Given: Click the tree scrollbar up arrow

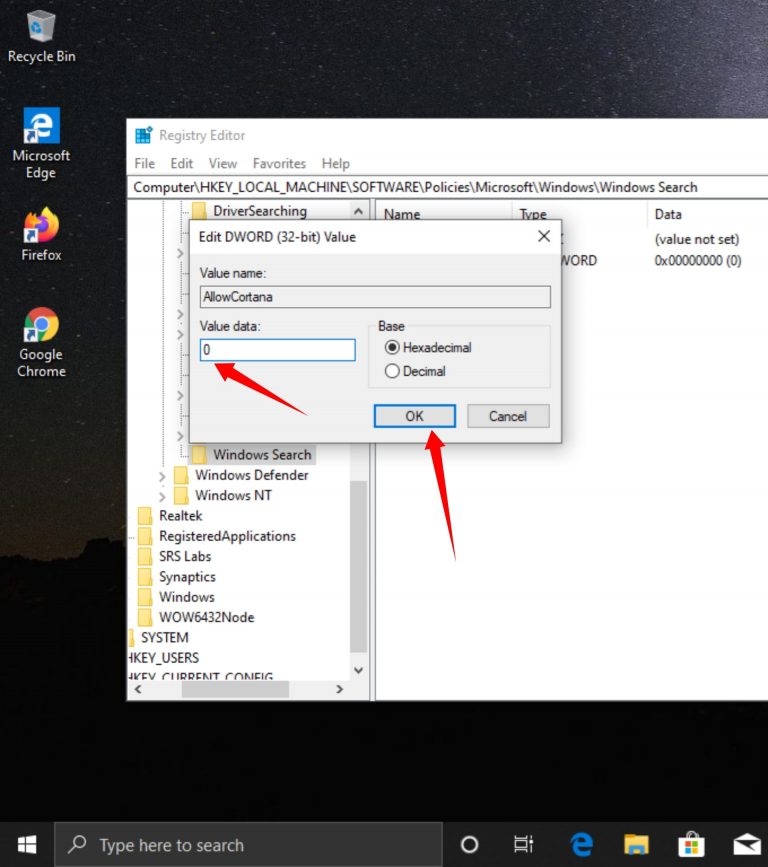Looking at the screenshot, I should [358, 211].
